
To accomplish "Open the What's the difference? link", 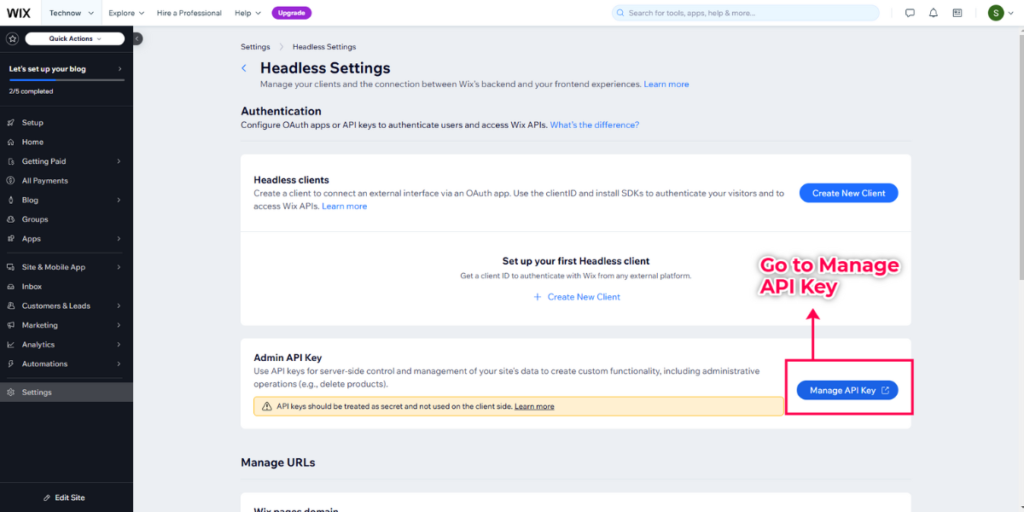I will coord(594,125).
